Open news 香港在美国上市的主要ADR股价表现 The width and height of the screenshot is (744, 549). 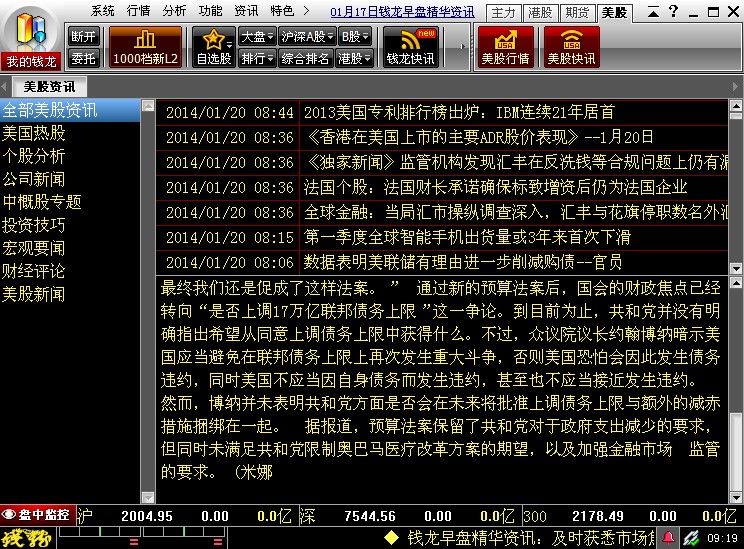tap(442, 138)
